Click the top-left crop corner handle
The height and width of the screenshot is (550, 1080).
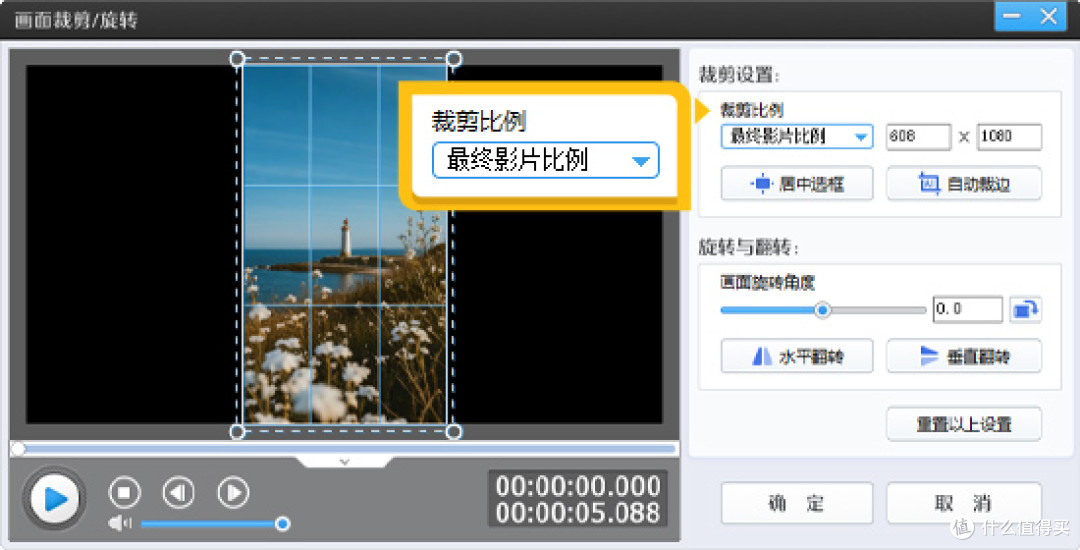tap(237, 59)
